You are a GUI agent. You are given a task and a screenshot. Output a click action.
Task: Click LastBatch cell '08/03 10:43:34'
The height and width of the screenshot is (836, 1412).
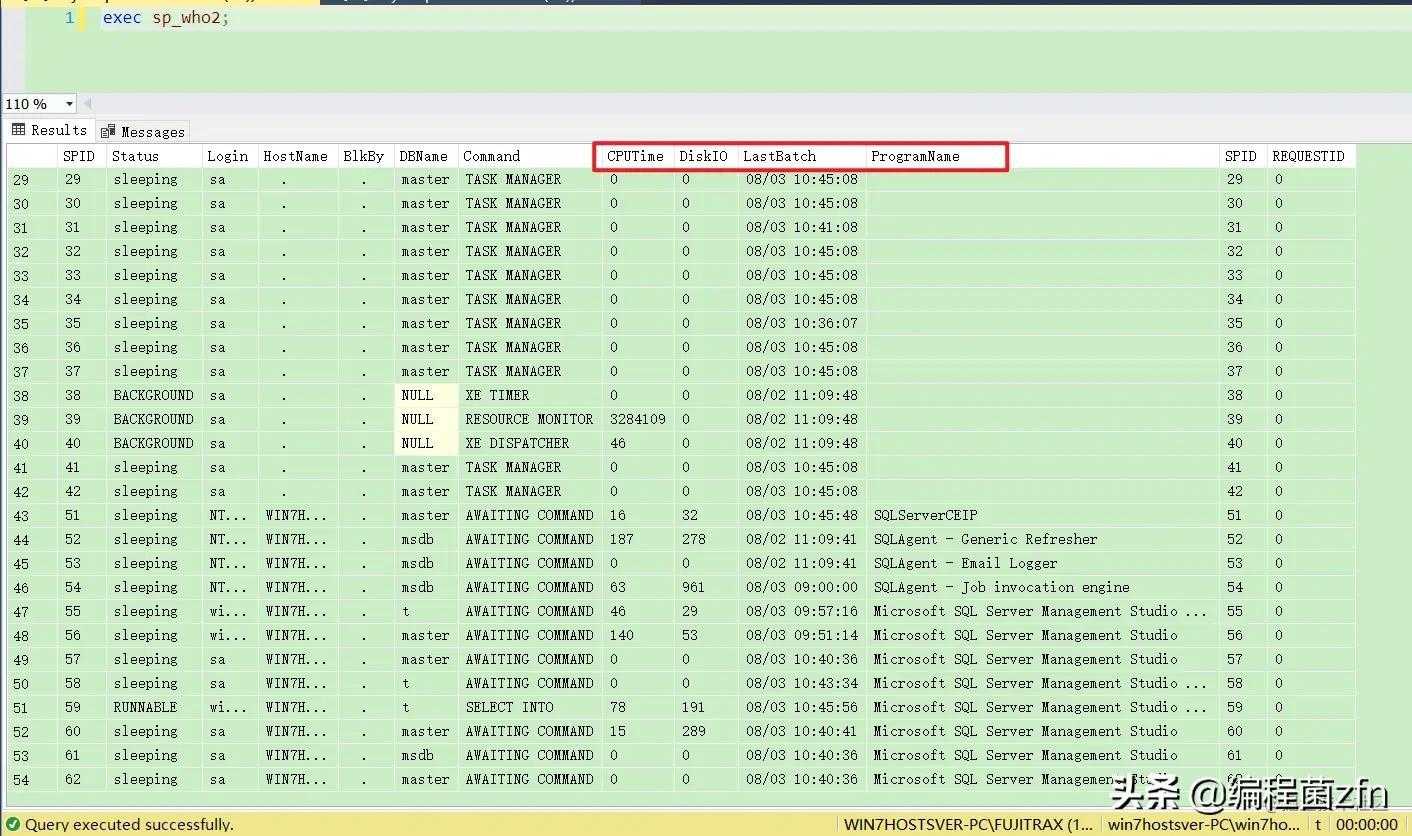pos(802,683)
